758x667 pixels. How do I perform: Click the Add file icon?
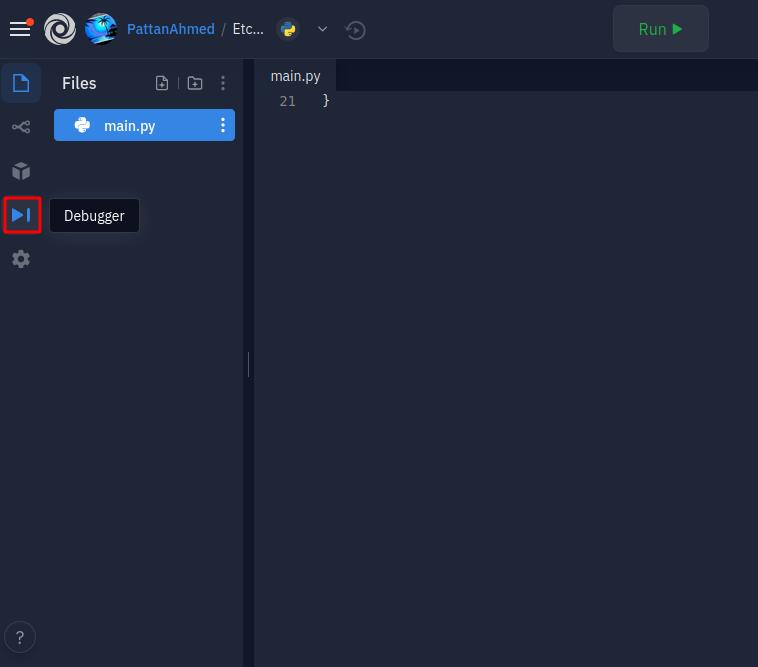pos(162,83)
